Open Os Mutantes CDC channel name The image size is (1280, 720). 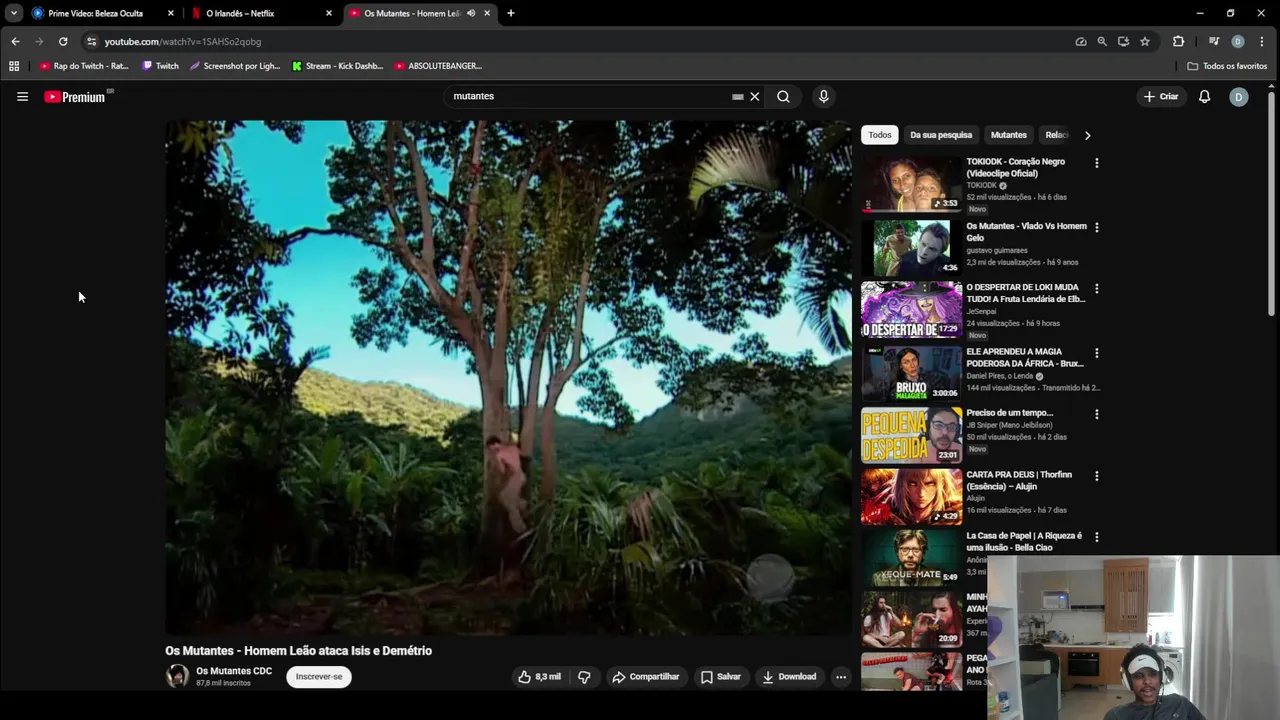pos(234,671)
